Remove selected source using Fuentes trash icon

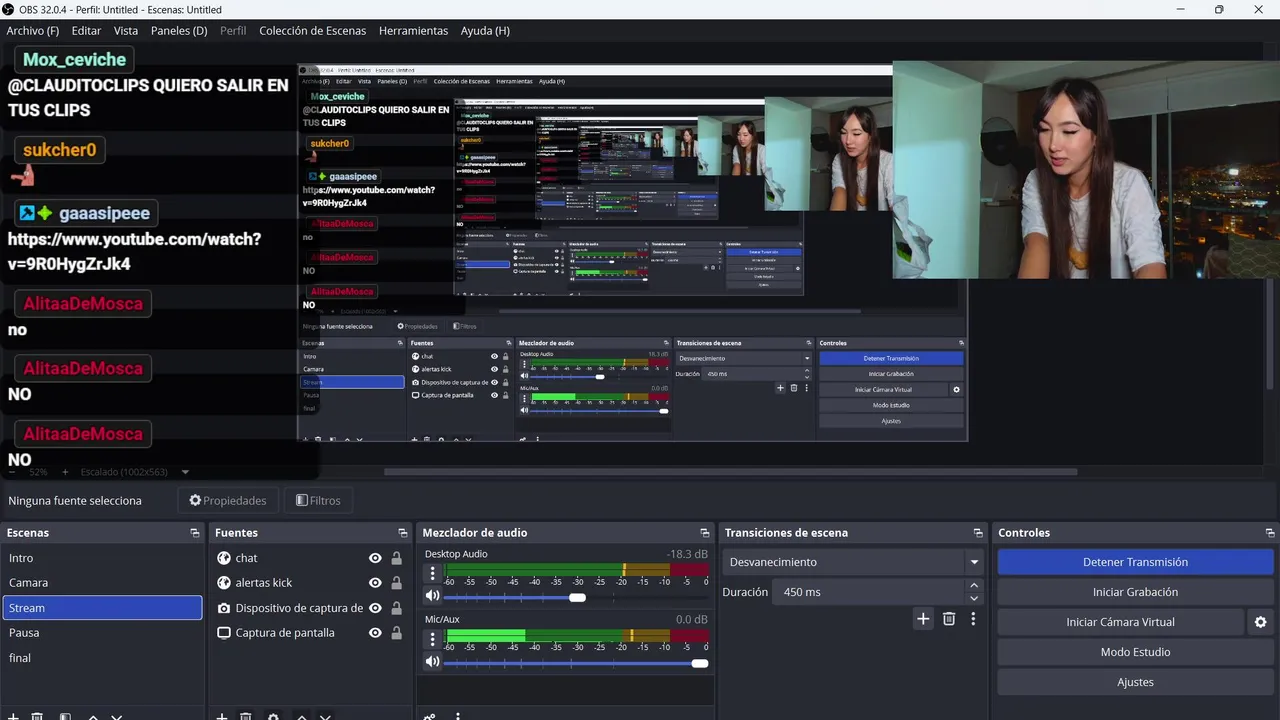tap(245, 716)
